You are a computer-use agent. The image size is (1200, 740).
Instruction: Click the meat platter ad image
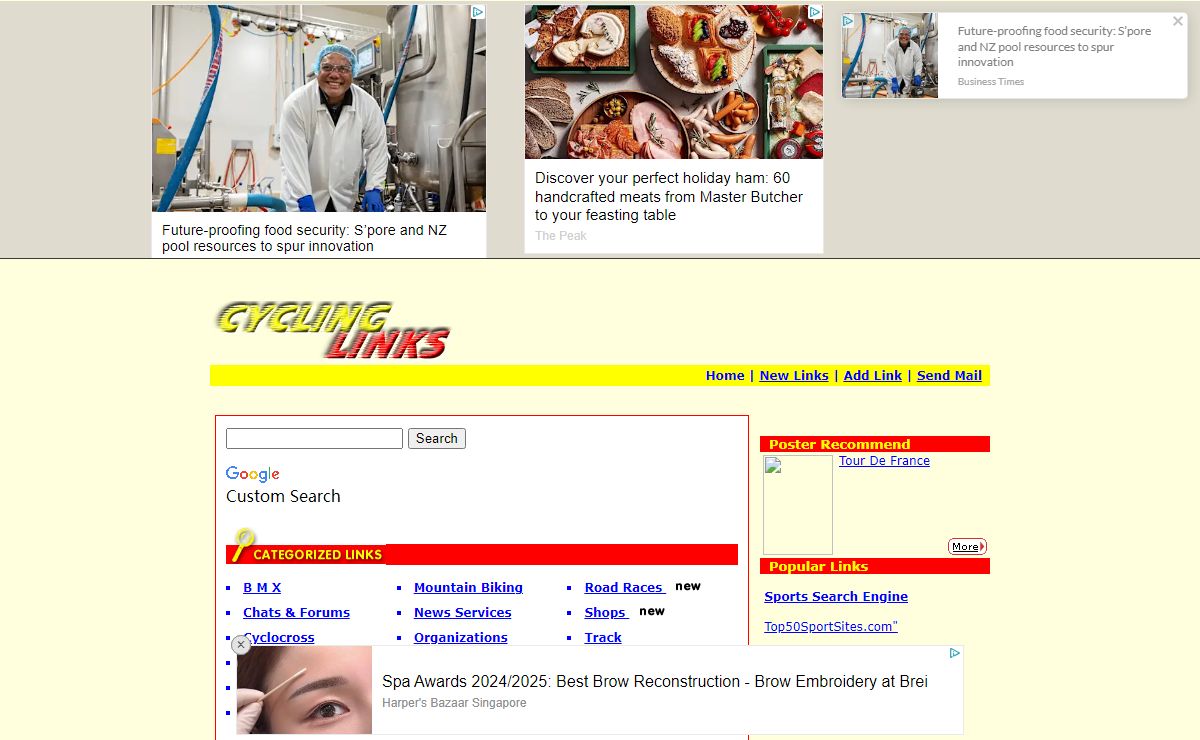[x=674, y=82]
